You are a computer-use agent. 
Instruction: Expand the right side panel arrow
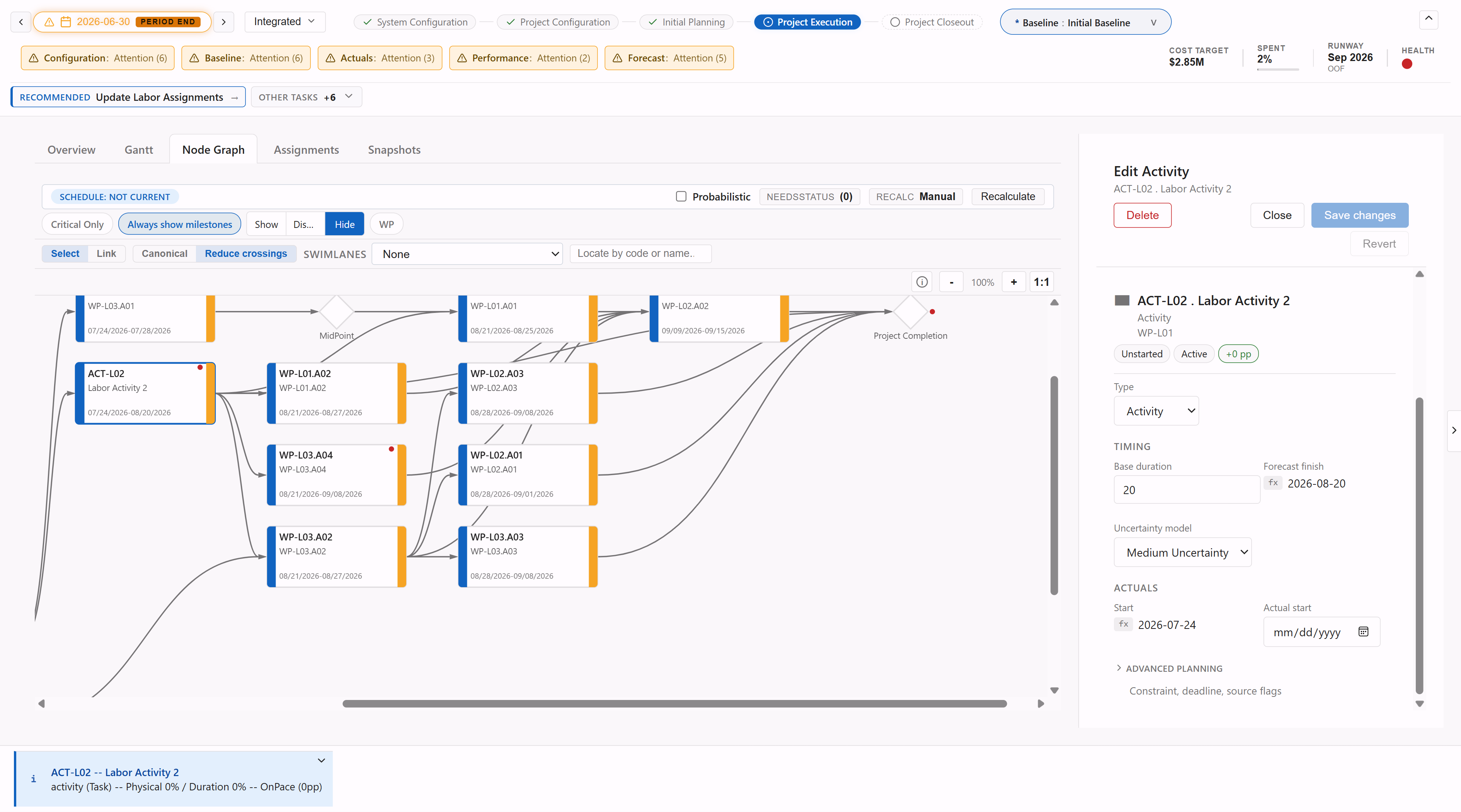1454,430
